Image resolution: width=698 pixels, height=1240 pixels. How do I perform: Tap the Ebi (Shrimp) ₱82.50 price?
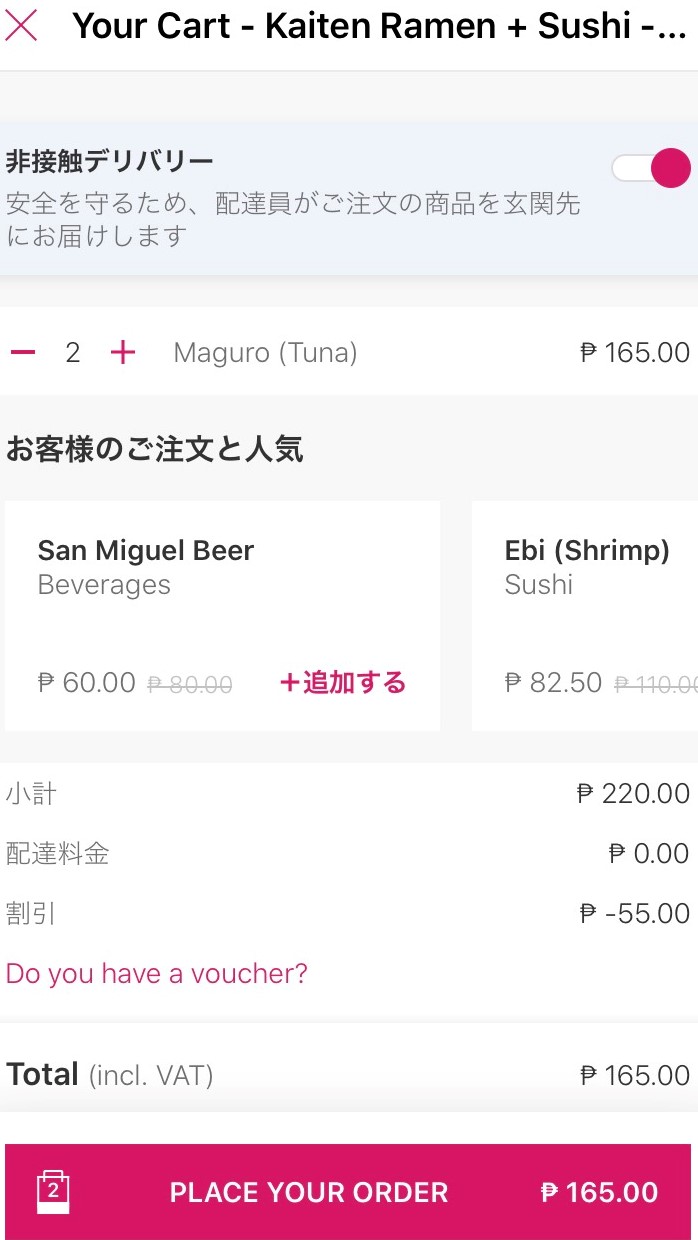pyautogui.click(x=553, y=683)
